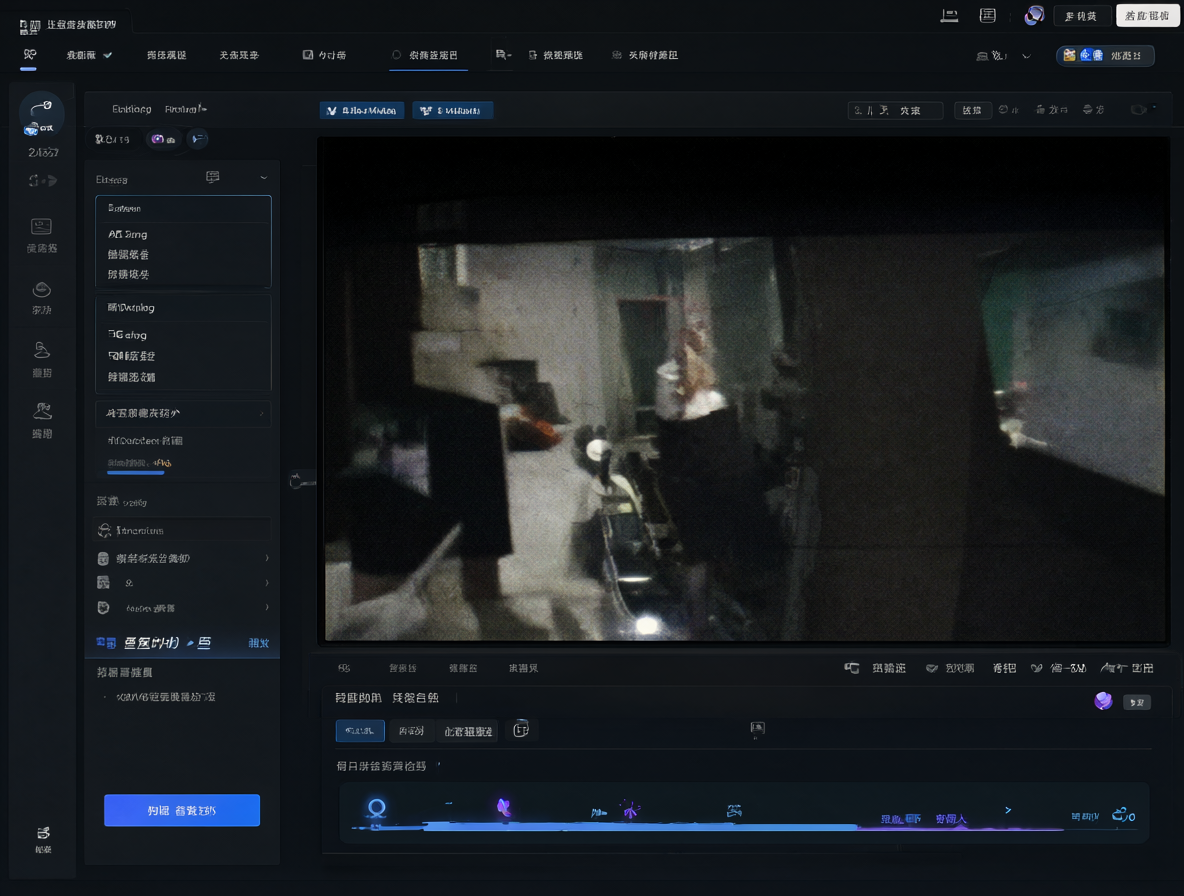Click the screen icon in the first list header
This screenshot has height=896, width=1184.
pos(213,177)
